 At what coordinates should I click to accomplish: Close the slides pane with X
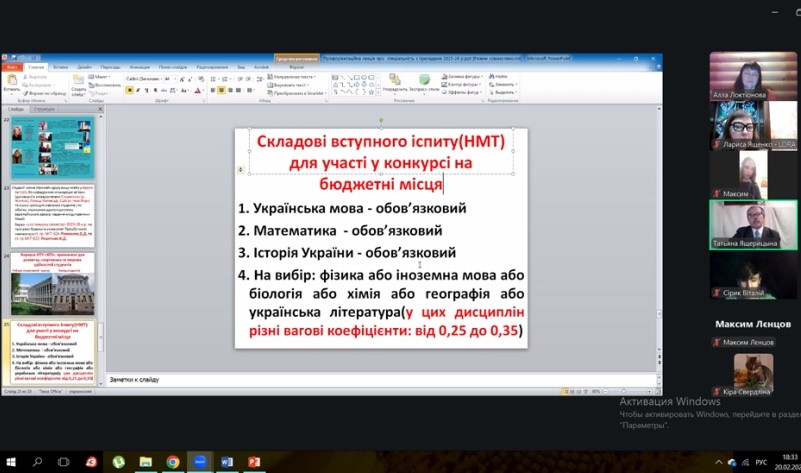click(100, 109)
